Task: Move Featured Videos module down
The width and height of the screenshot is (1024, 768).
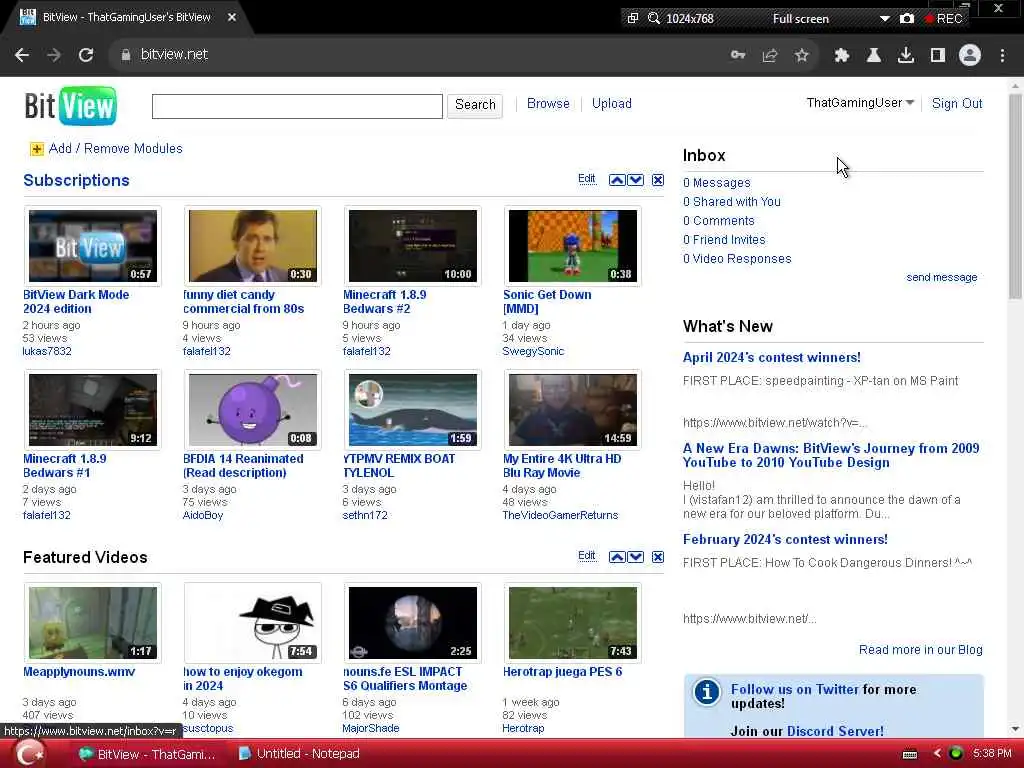Action: 635,556
